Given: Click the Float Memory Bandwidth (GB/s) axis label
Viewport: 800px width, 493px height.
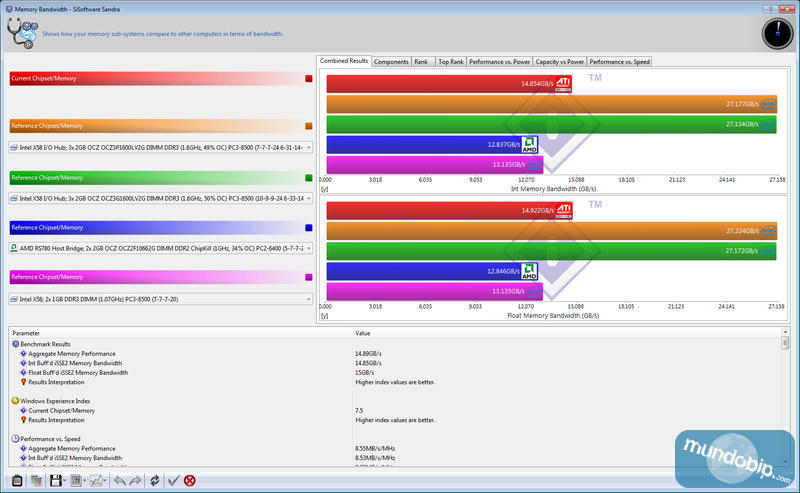Looking at the screenshot, I should pos(553,316).
